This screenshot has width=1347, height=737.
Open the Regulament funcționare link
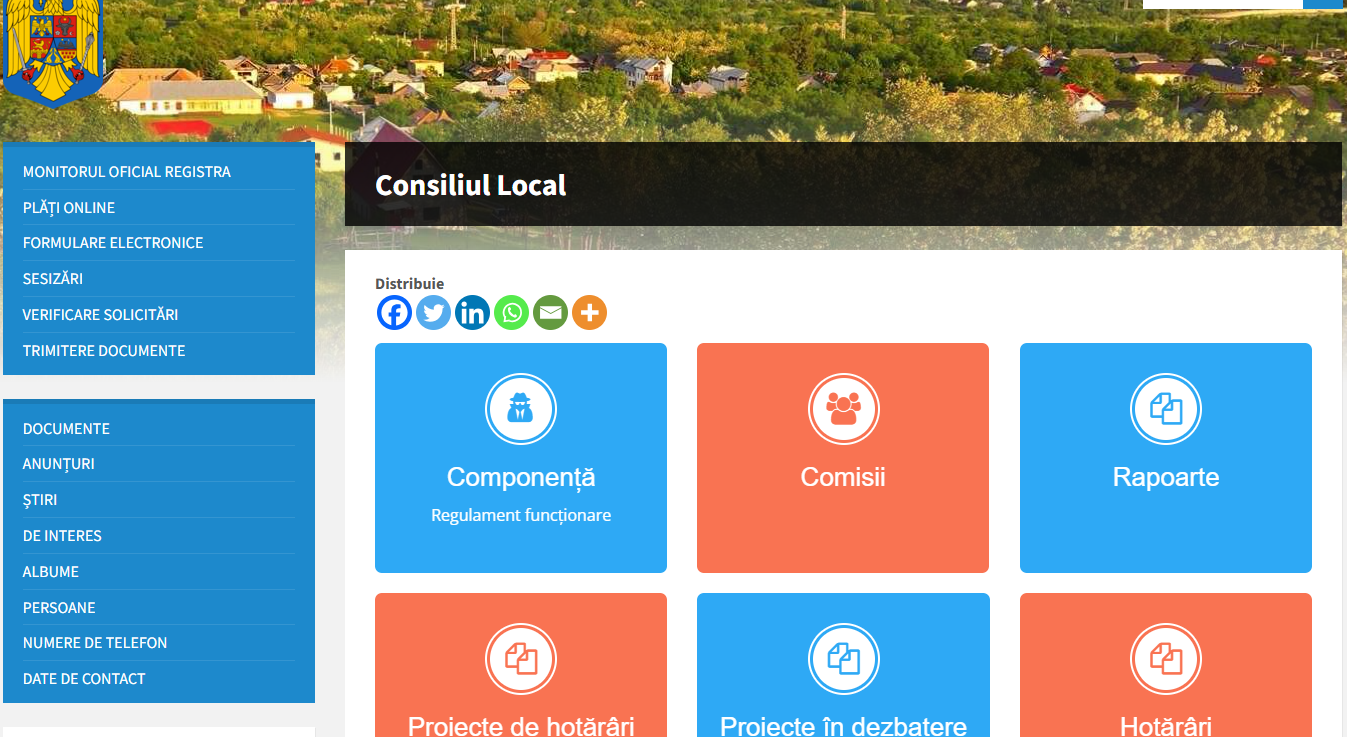tap(521, 516)
